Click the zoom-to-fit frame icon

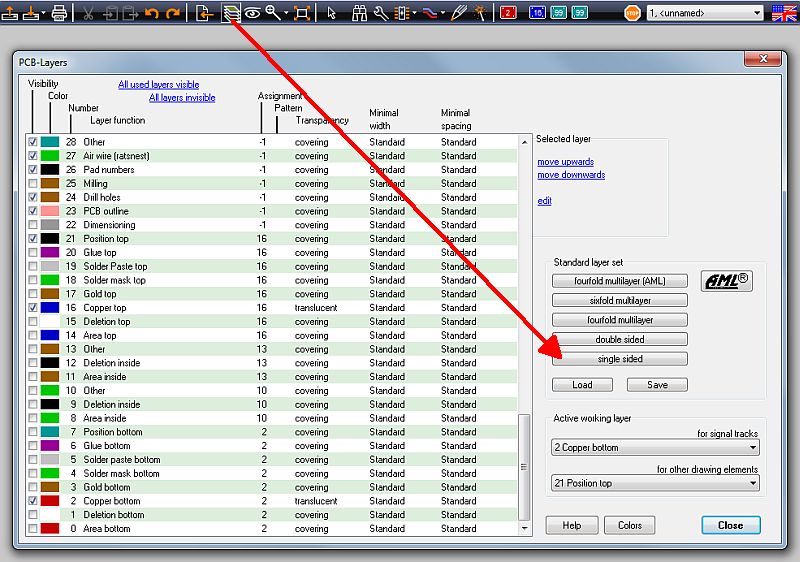(302, 13)
